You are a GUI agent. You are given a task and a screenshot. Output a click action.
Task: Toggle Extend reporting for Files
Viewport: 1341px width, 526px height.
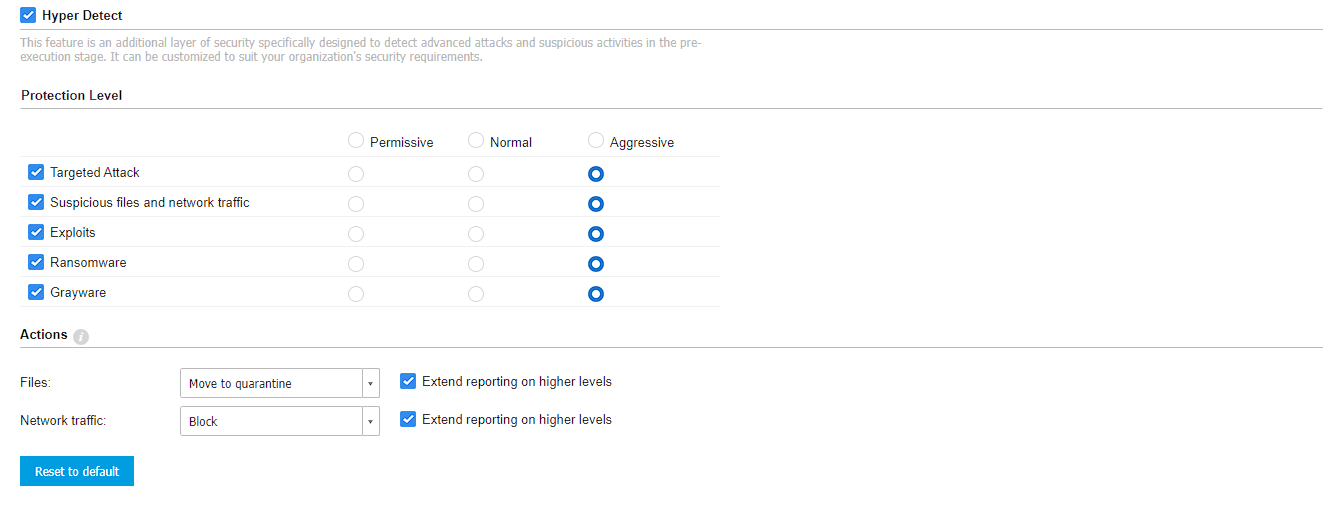coord(408,381)
